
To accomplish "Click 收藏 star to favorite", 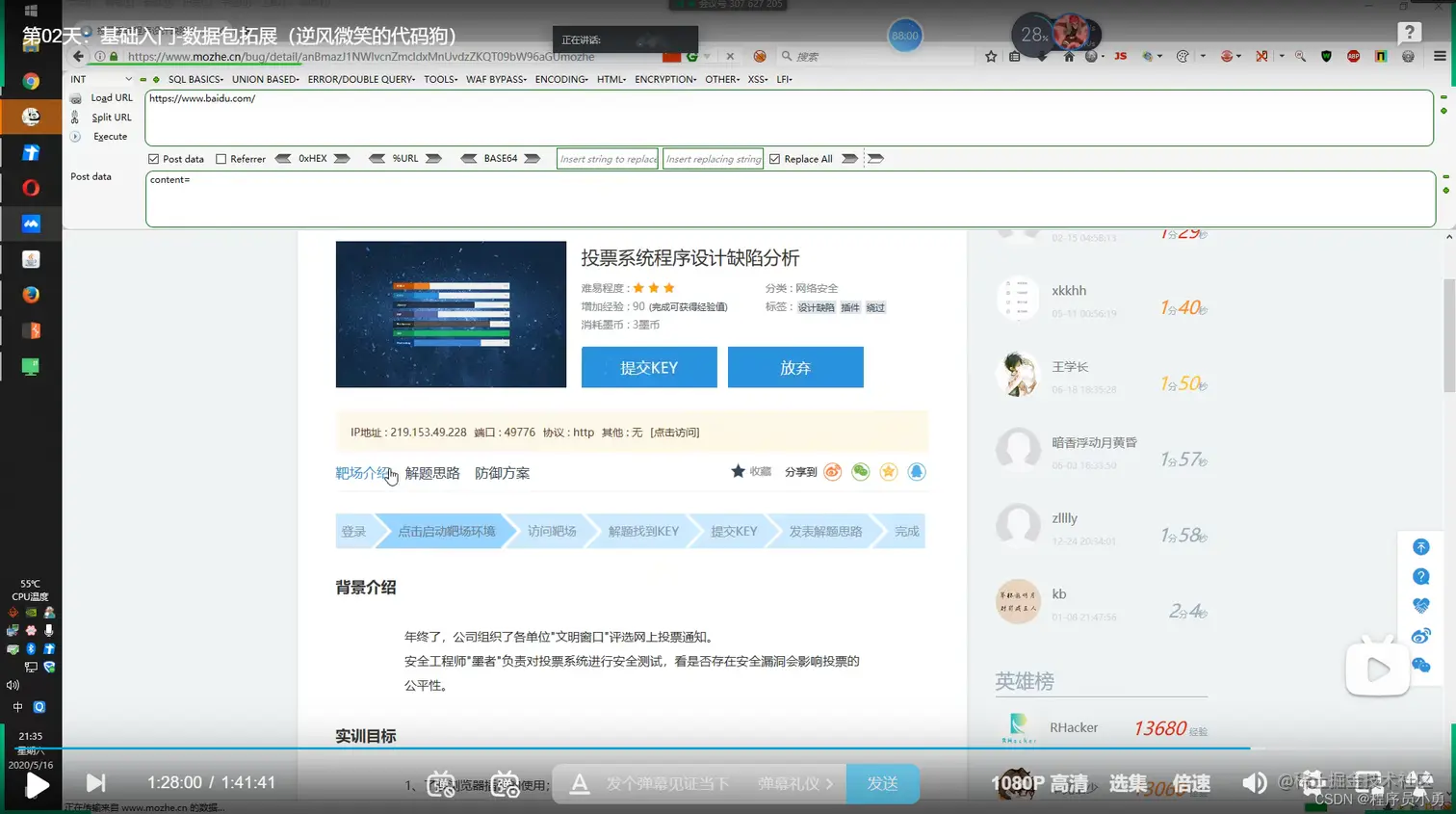I will click(x=739, y=471).
